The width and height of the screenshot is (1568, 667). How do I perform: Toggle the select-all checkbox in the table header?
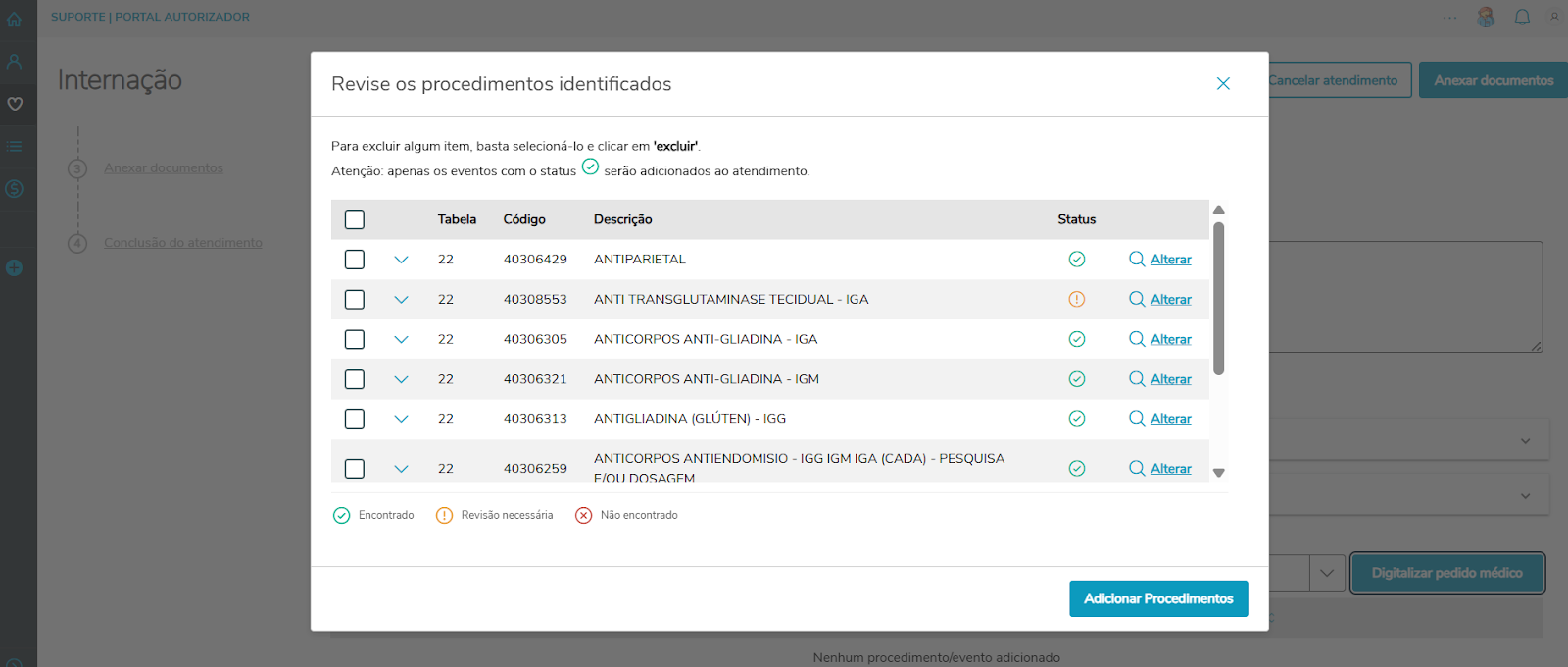355,219
